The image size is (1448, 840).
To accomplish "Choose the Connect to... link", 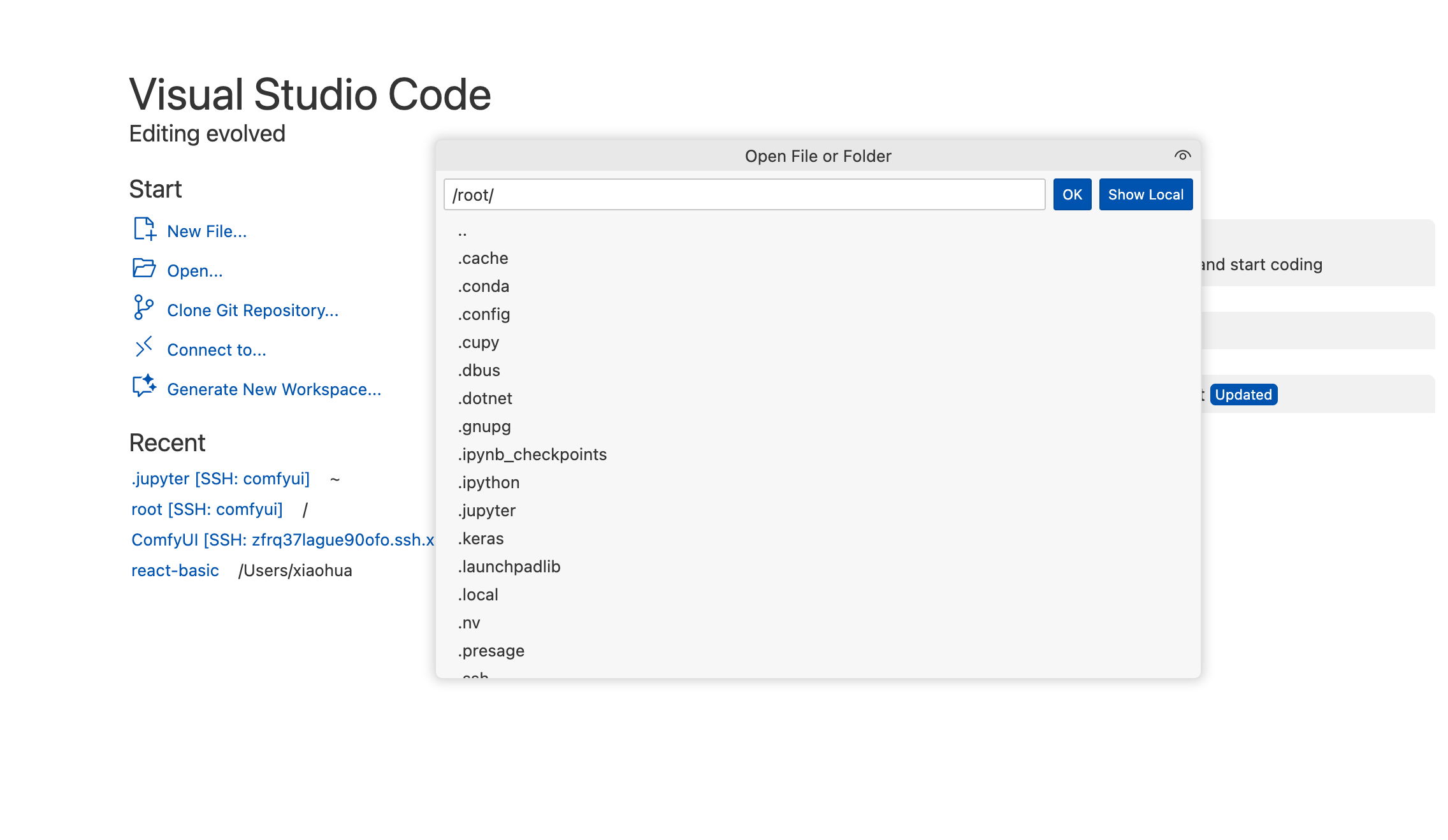I will (217, 350).
